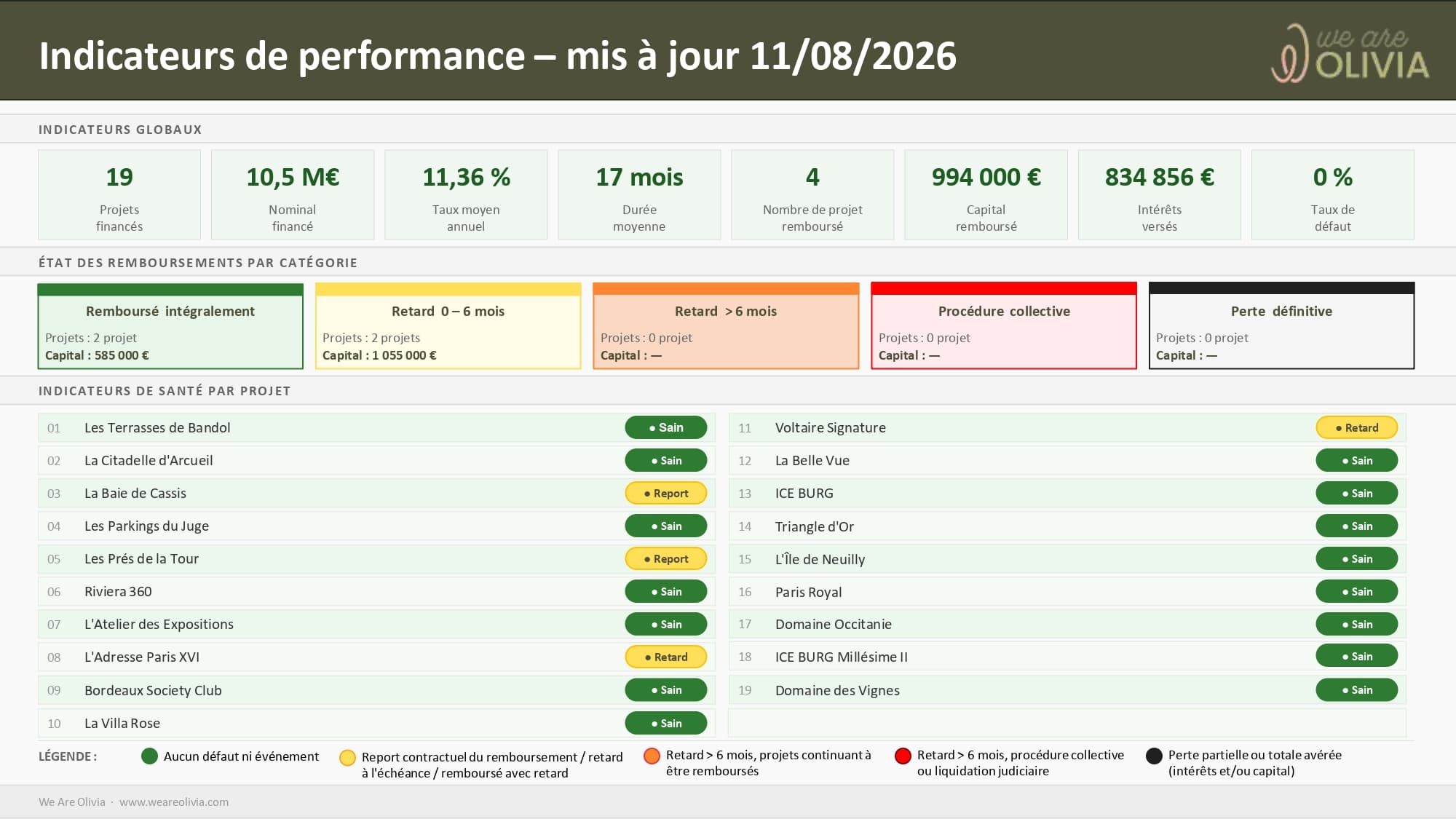This screenshot has width=1456, height=819.
Task: Click the orange legend dot for delay over 6 months
Action: click(x=652, y=756)
